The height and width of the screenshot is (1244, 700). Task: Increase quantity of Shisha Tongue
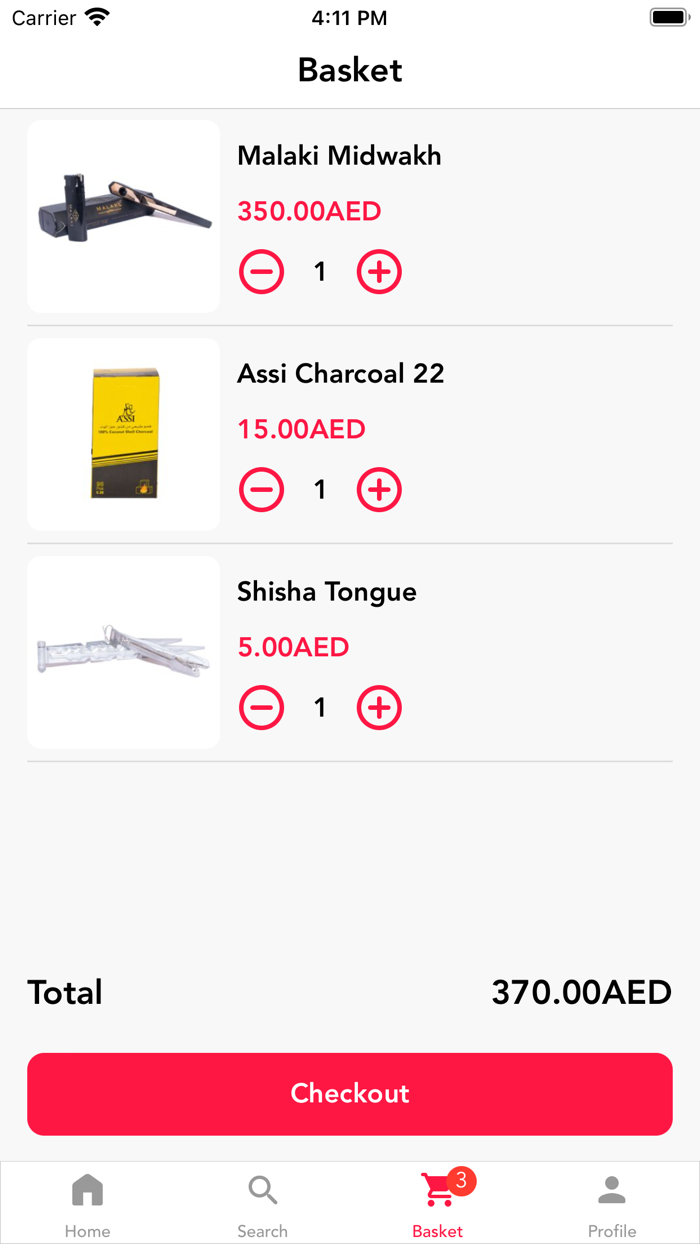point(378,707)
